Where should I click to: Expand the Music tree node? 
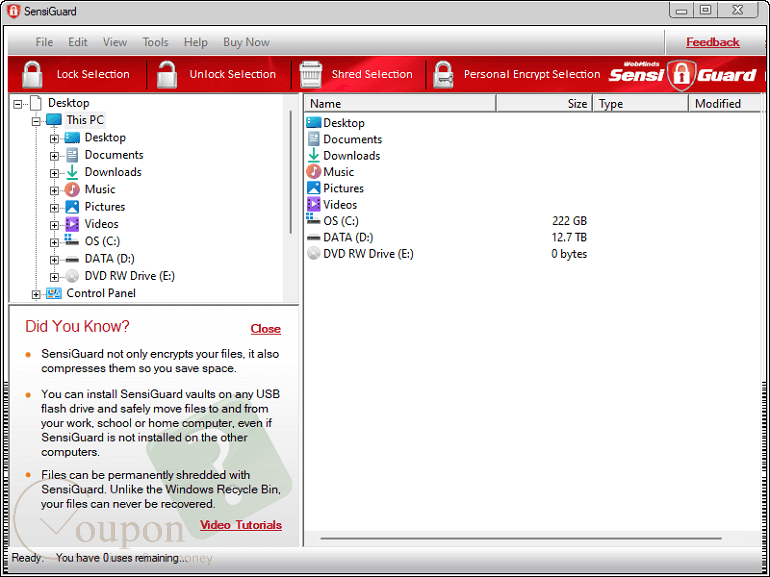coord(55,191)
